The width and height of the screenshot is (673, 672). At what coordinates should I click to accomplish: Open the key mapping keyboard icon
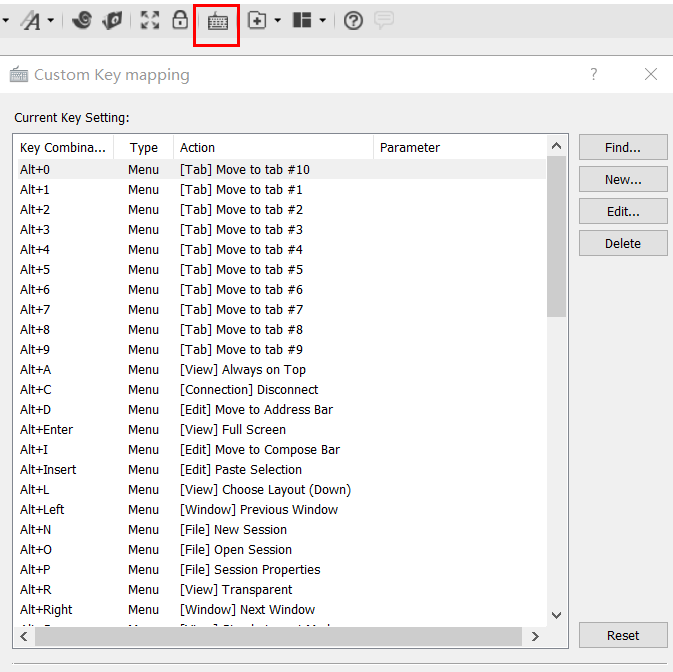217,21
